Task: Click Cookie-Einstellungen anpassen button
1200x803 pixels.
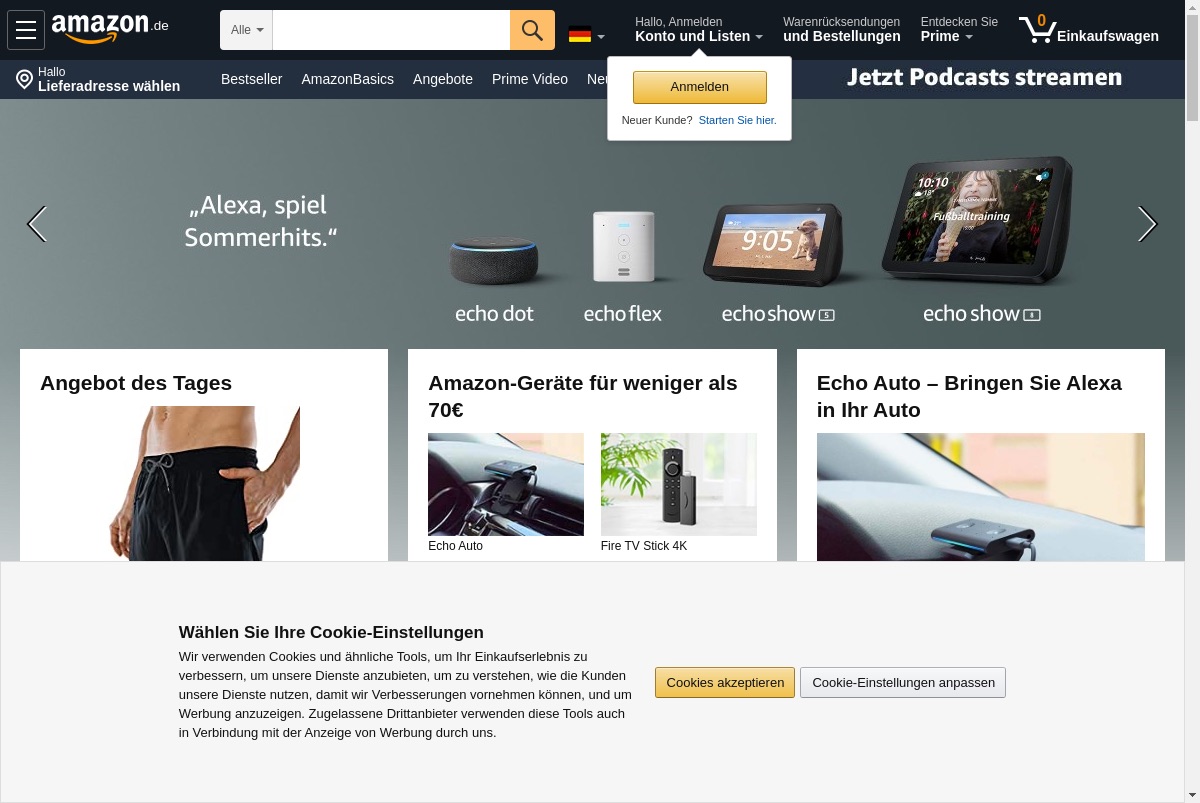Action: click(903, 683)
